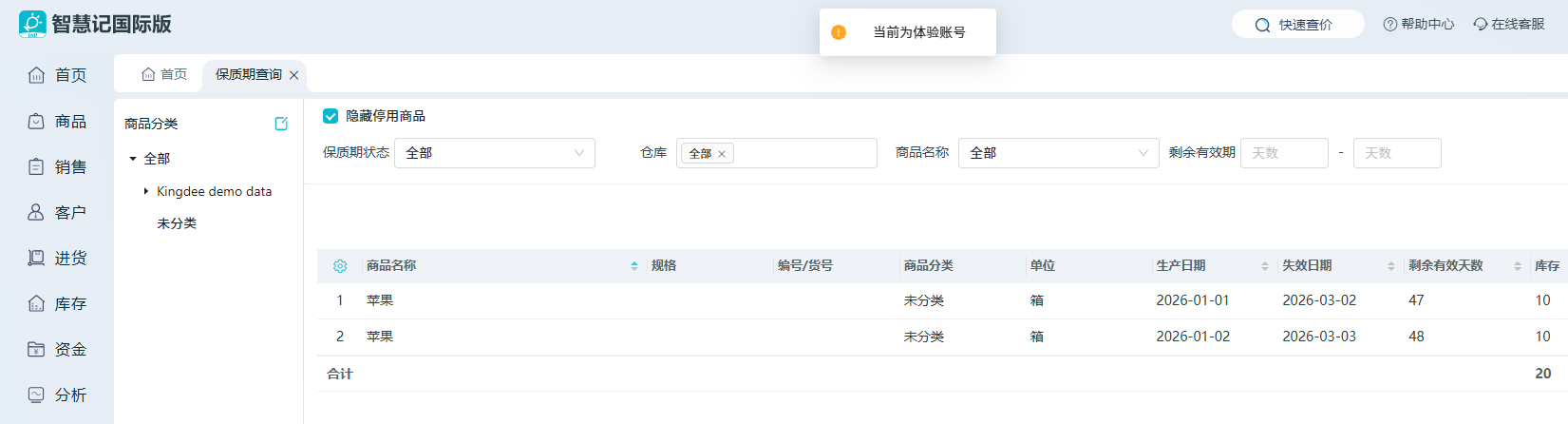Open 帮助中心 help icon
The height and width of the screenshot is (424, 1568).
pos(1389,25)
